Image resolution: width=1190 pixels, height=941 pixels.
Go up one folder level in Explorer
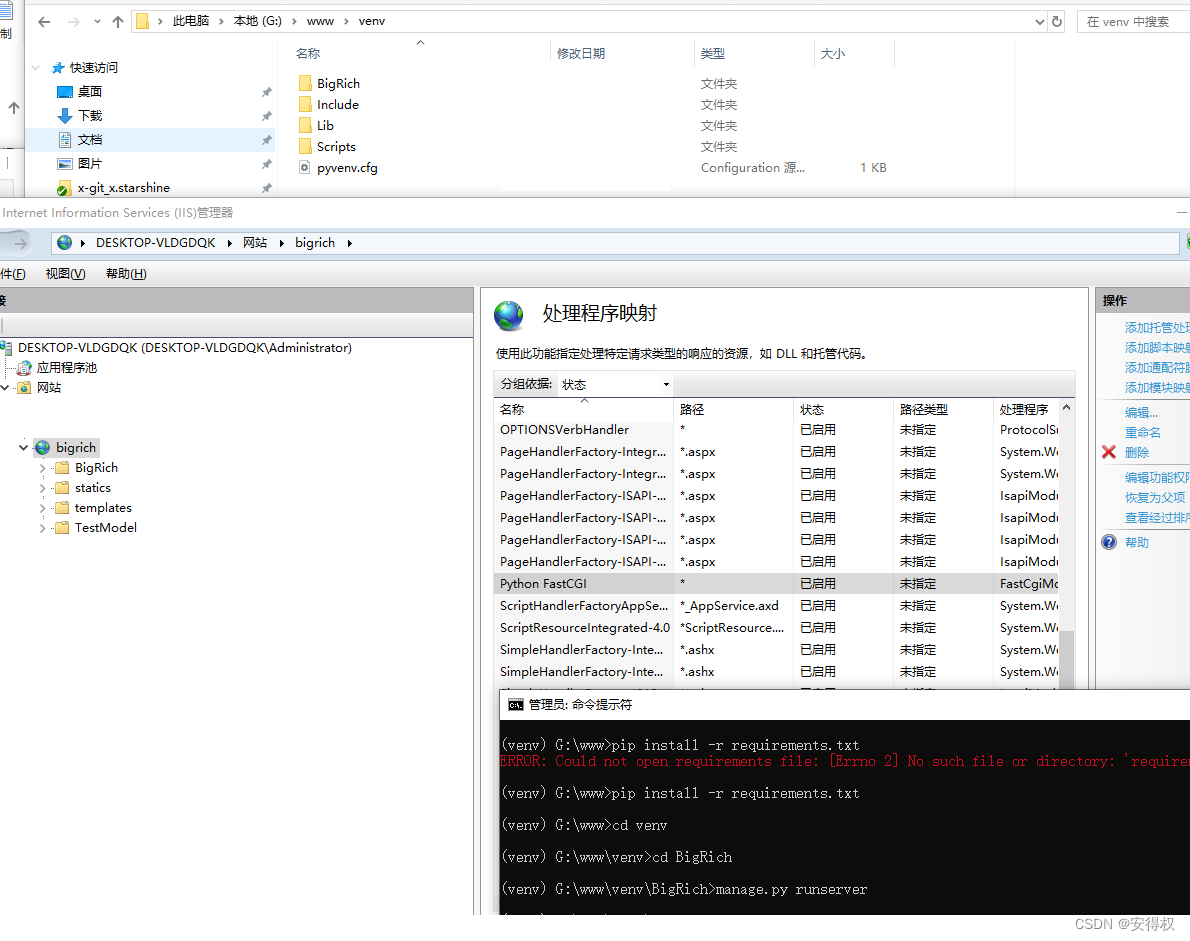click(118, 22)
